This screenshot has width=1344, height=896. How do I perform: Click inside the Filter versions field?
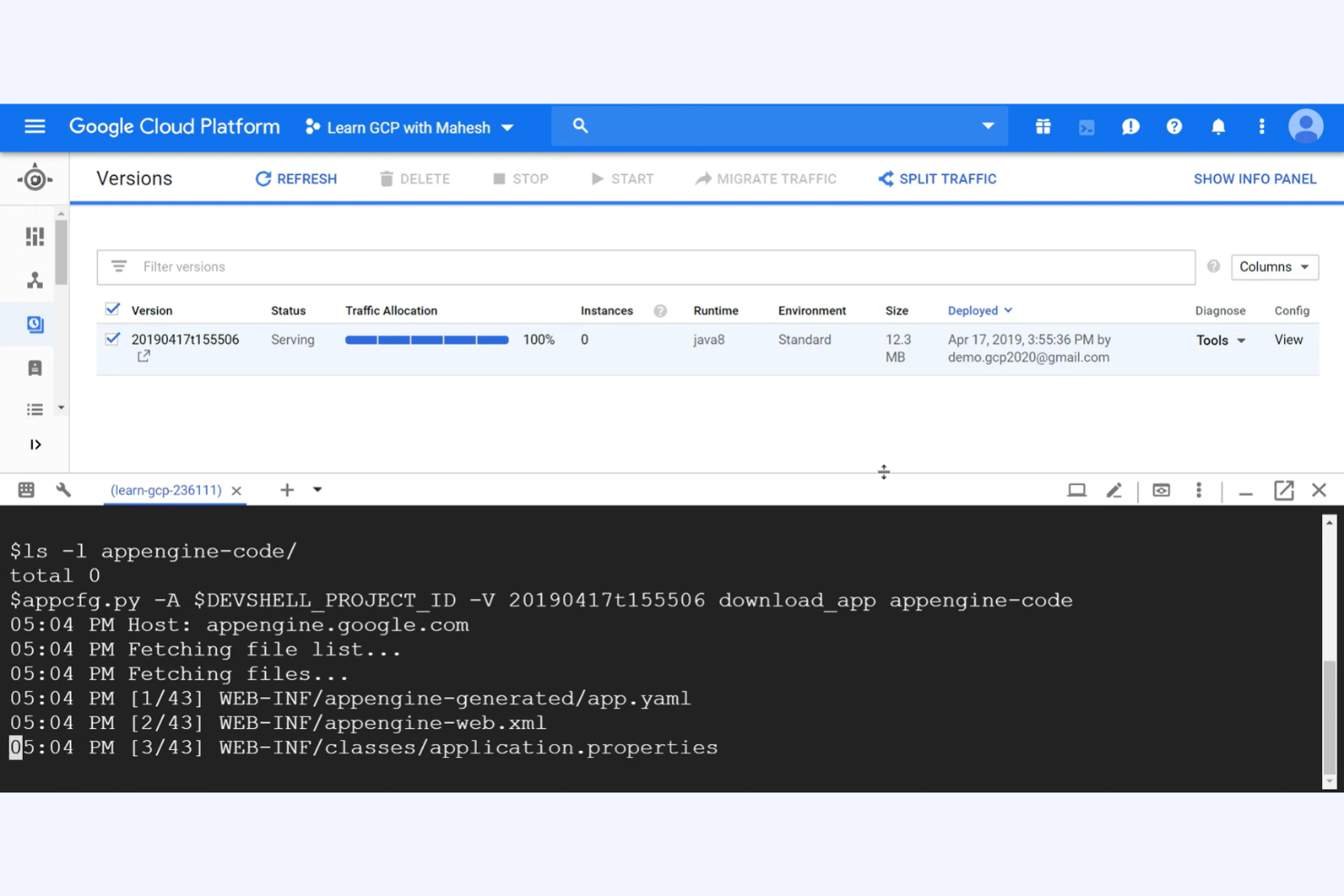(x=363, y=266)
